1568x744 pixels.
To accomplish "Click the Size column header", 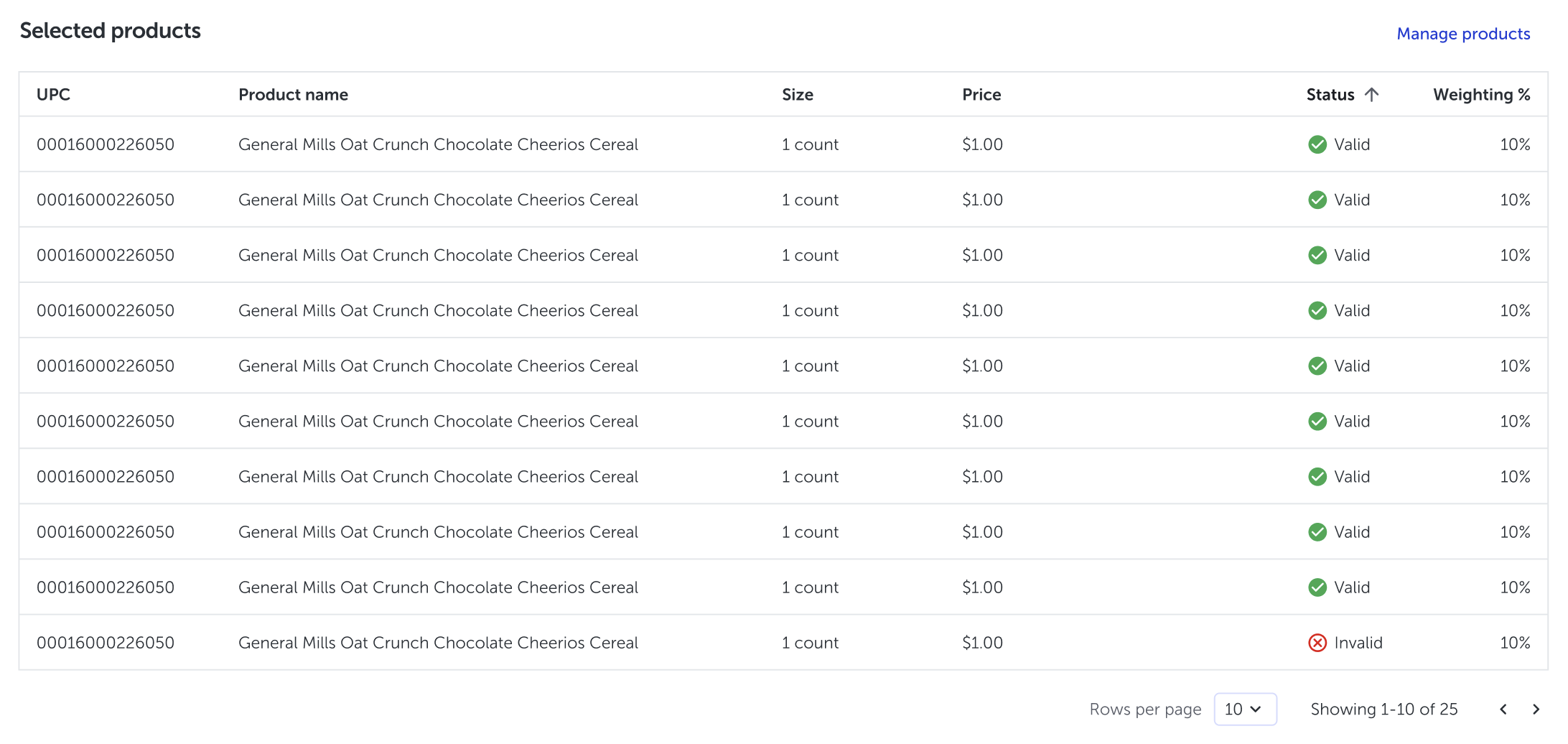I will 798,95.
